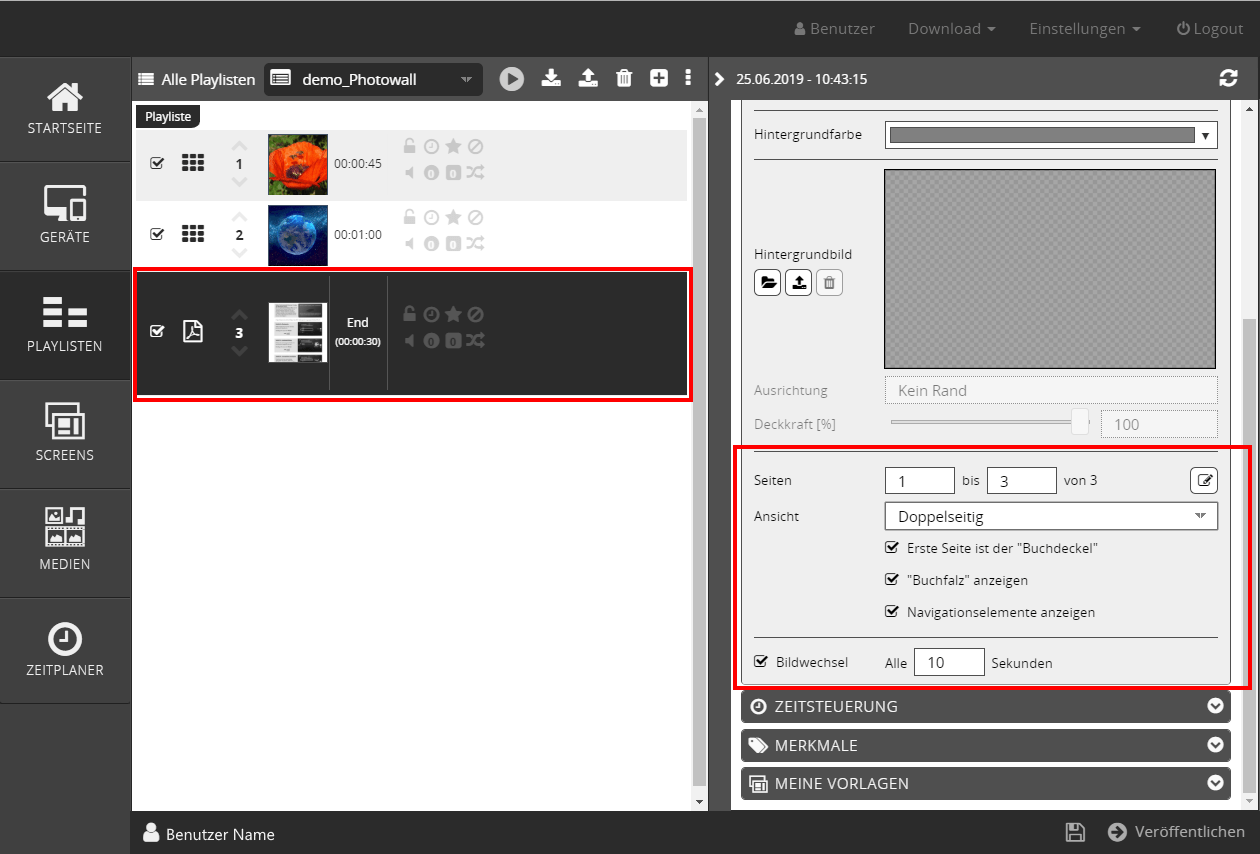The width and height of the screenshot is (1260, 854).
Task: Click the save disk icon at bottom
Action: (x=1075, y=832)
